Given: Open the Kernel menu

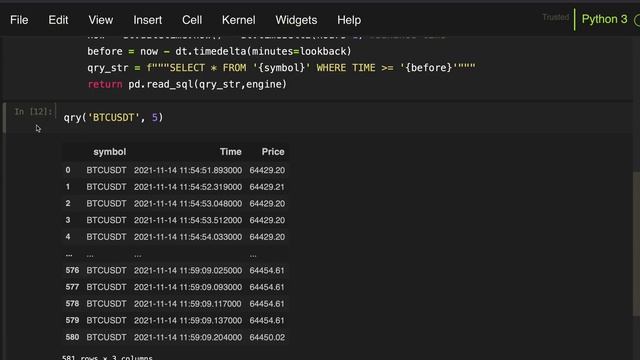Looking at the screenshot, I should tap(238, 20).
